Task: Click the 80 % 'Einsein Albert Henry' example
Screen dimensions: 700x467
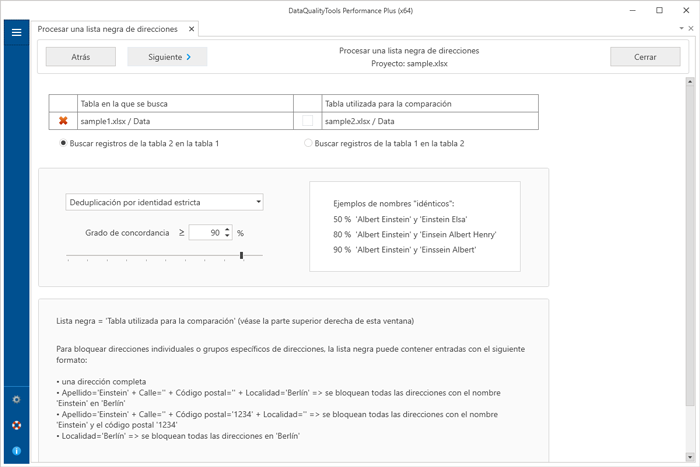Action: pyautogui.click(x=415, y=234)
